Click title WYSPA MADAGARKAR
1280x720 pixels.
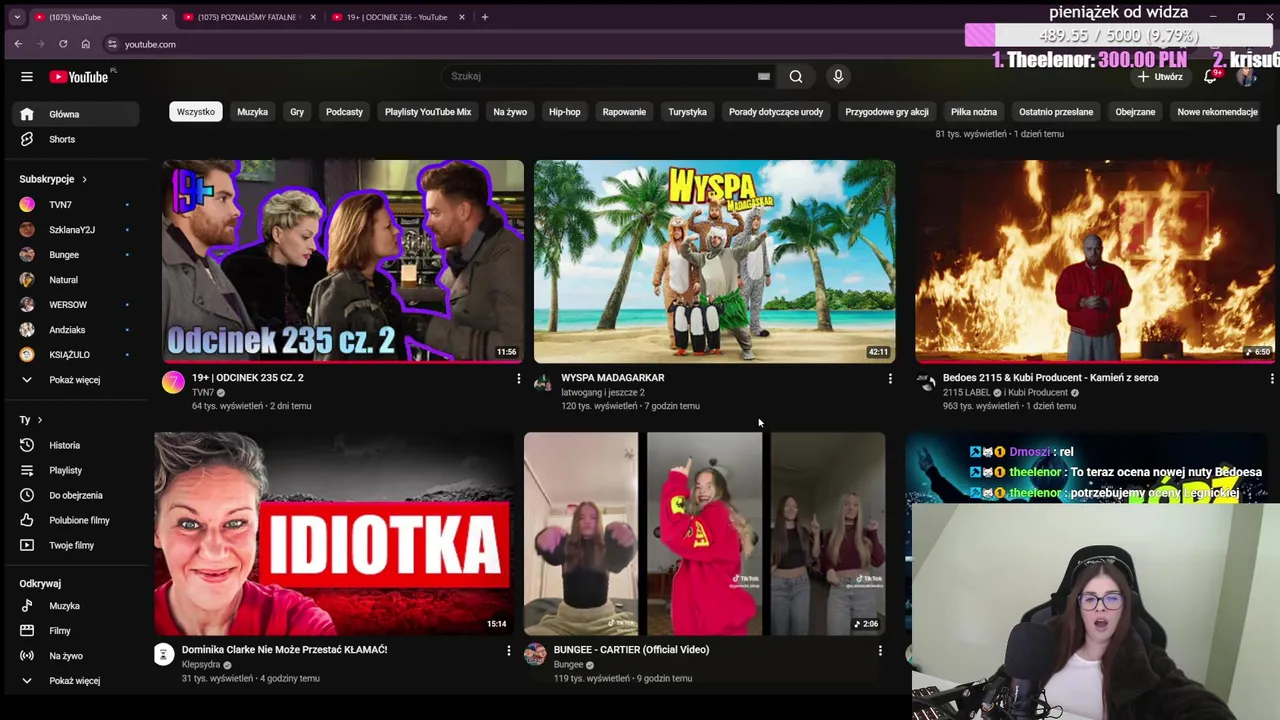coord(613,378)
